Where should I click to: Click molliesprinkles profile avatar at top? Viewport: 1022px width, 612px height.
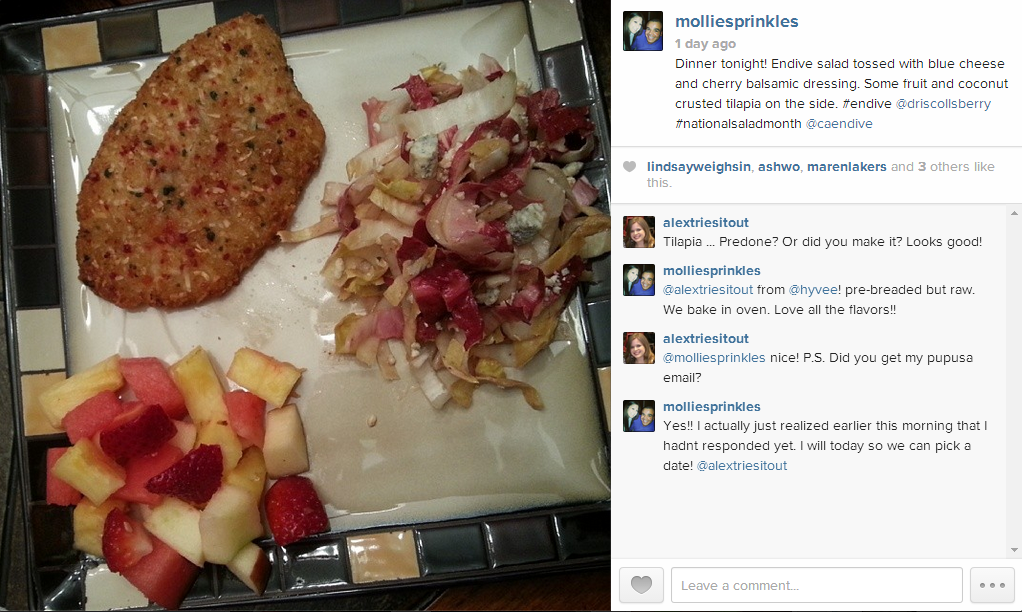point(643,31)
